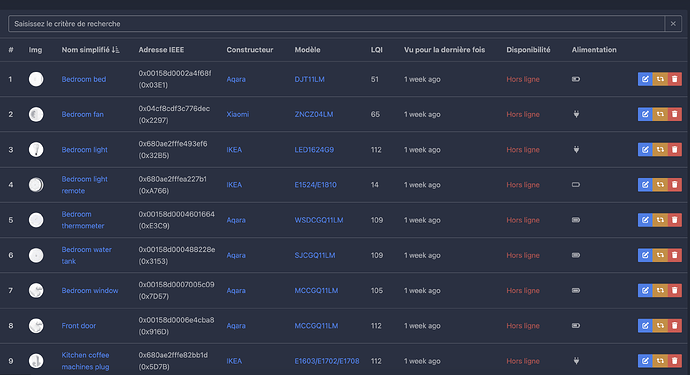Sort by Disponibilité column header
690x375 pixels.
[528, 50]
